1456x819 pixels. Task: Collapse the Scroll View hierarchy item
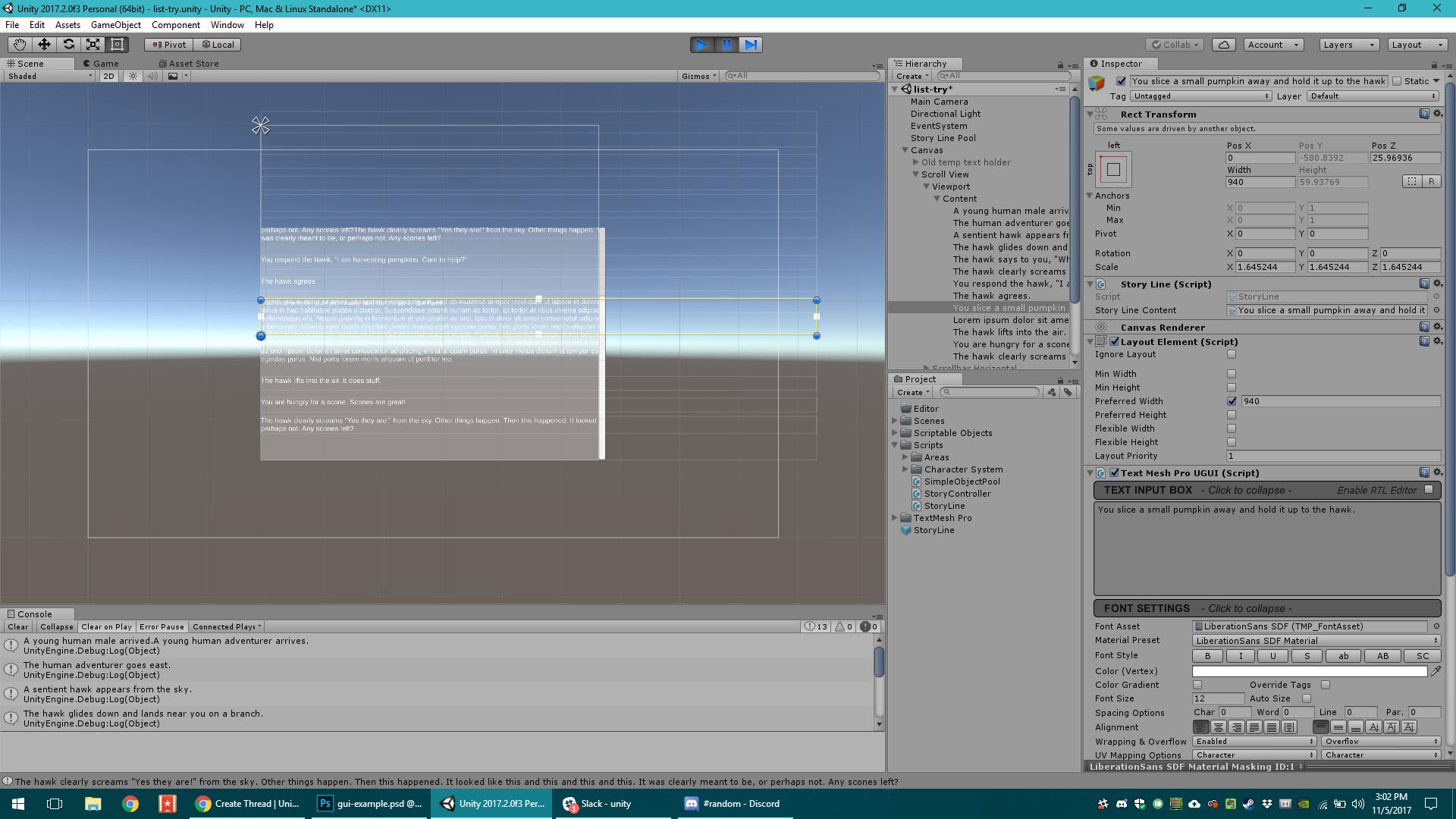click(x=916, y=174)
